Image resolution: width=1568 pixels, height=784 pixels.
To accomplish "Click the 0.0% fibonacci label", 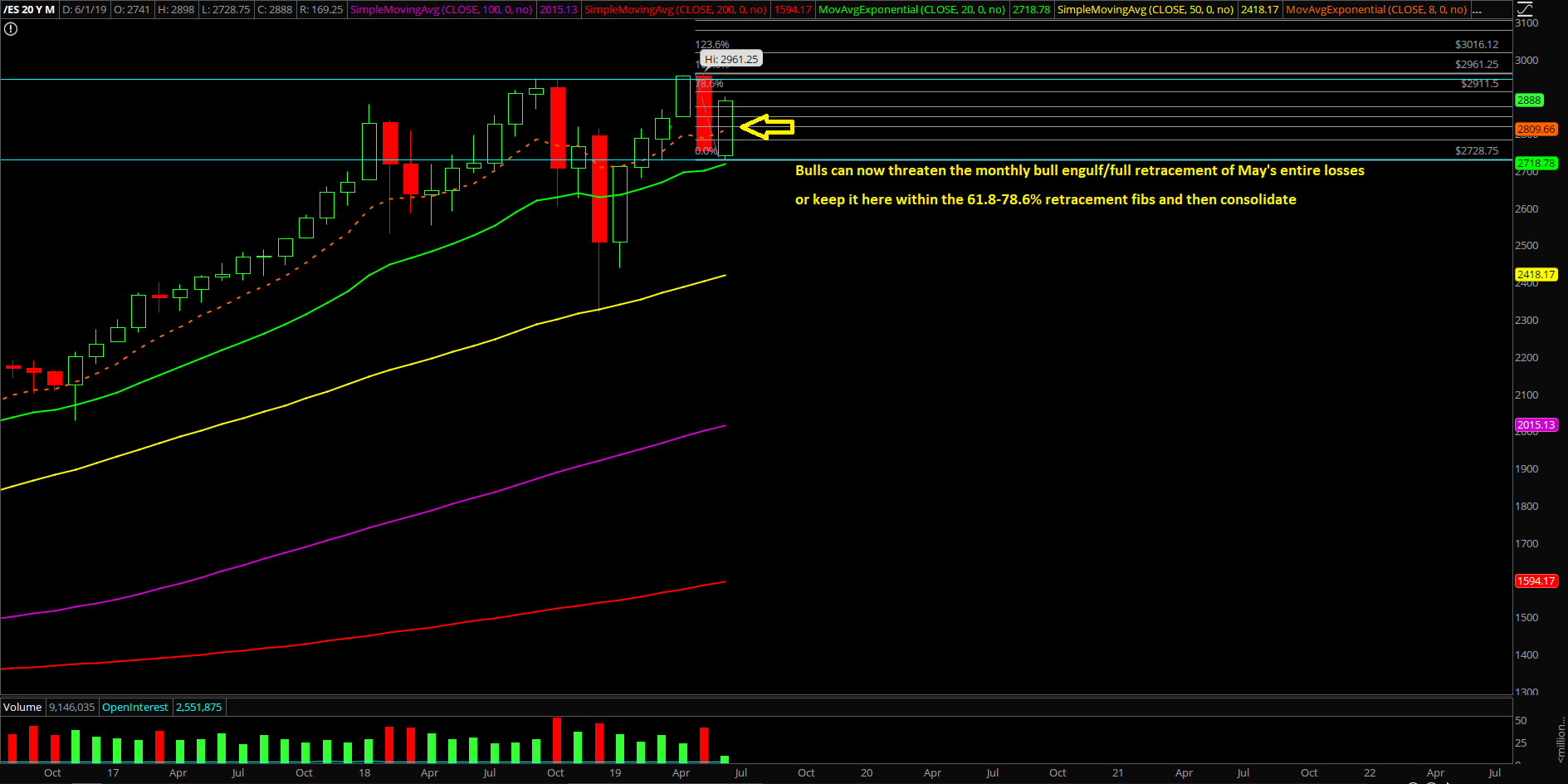I will pos(706,150).
